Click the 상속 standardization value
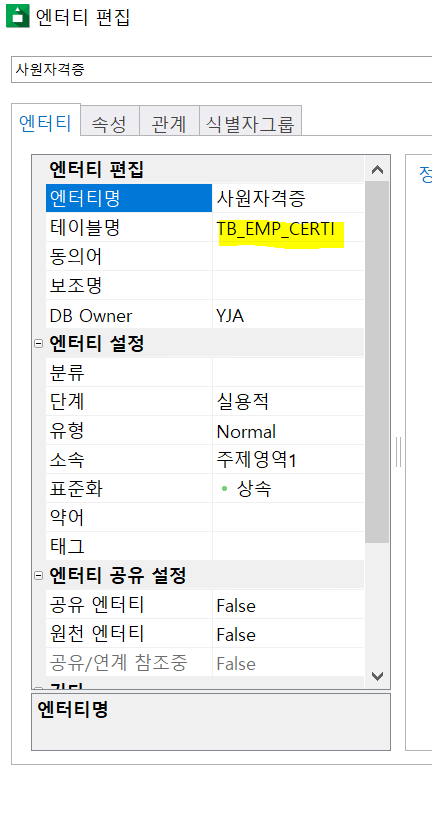The width and height of the screenshot is (432, 823). (254, 489)
